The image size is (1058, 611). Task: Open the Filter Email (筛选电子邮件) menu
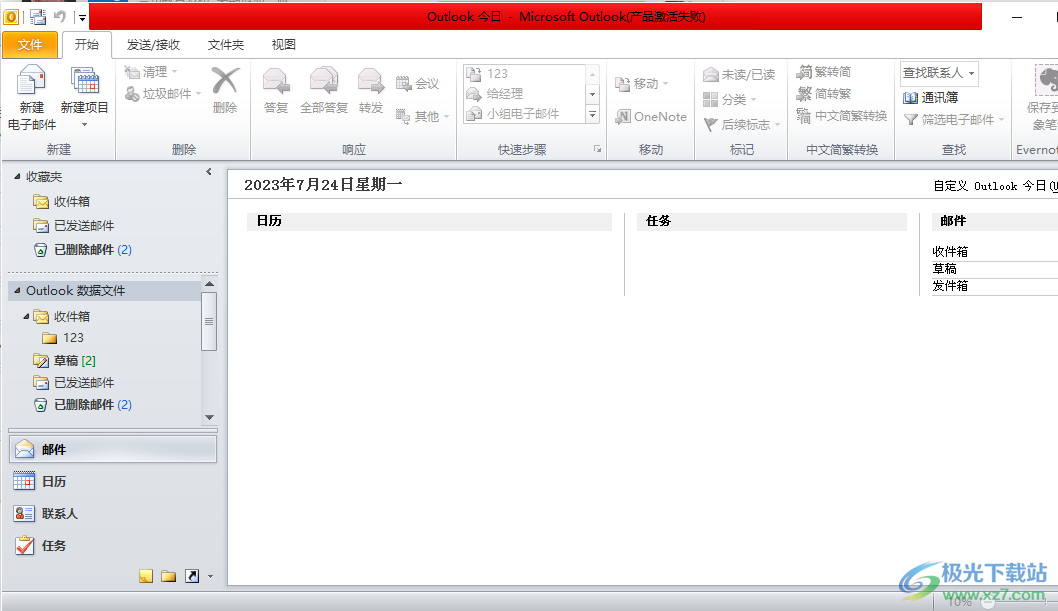pyautogui.click(x=954, y=119)
